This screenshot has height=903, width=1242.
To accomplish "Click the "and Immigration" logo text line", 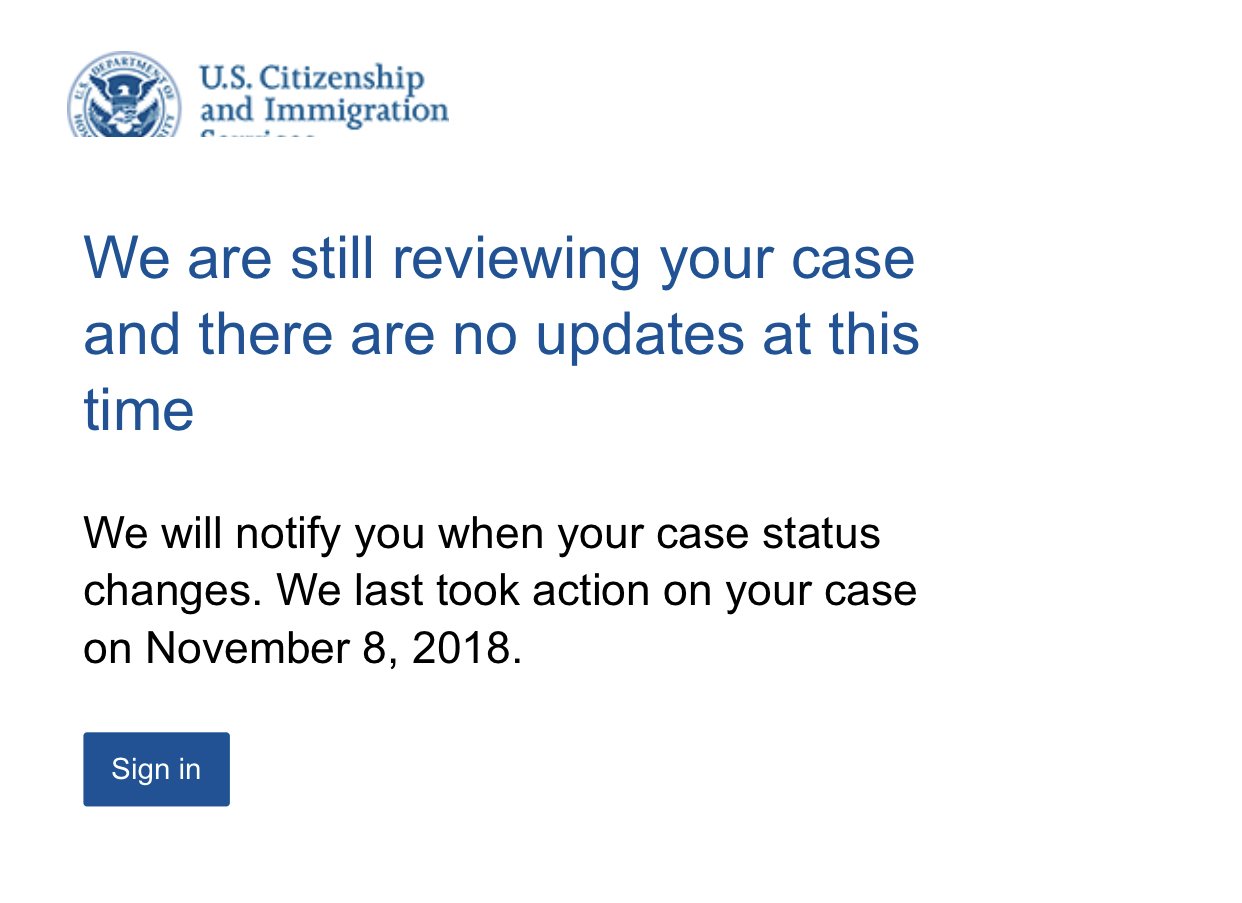I will tap(324, 109).
